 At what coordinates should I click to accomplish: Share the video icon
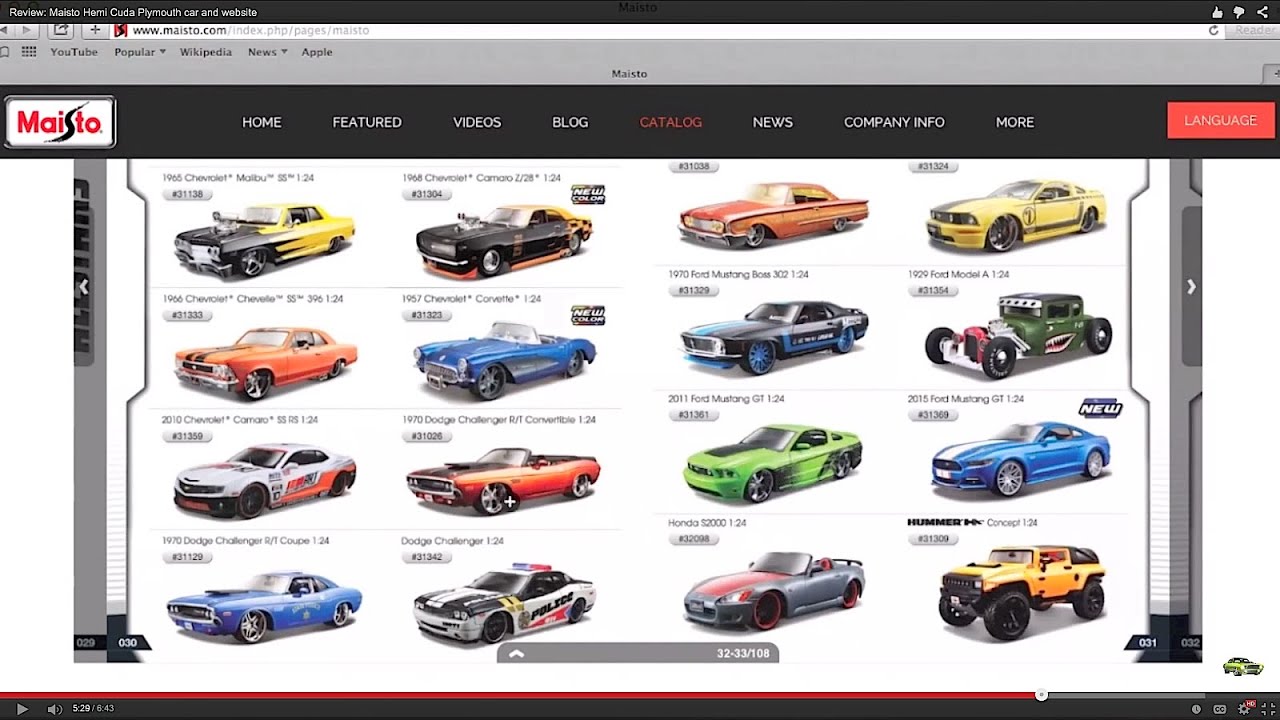[x=1261, y=12]
